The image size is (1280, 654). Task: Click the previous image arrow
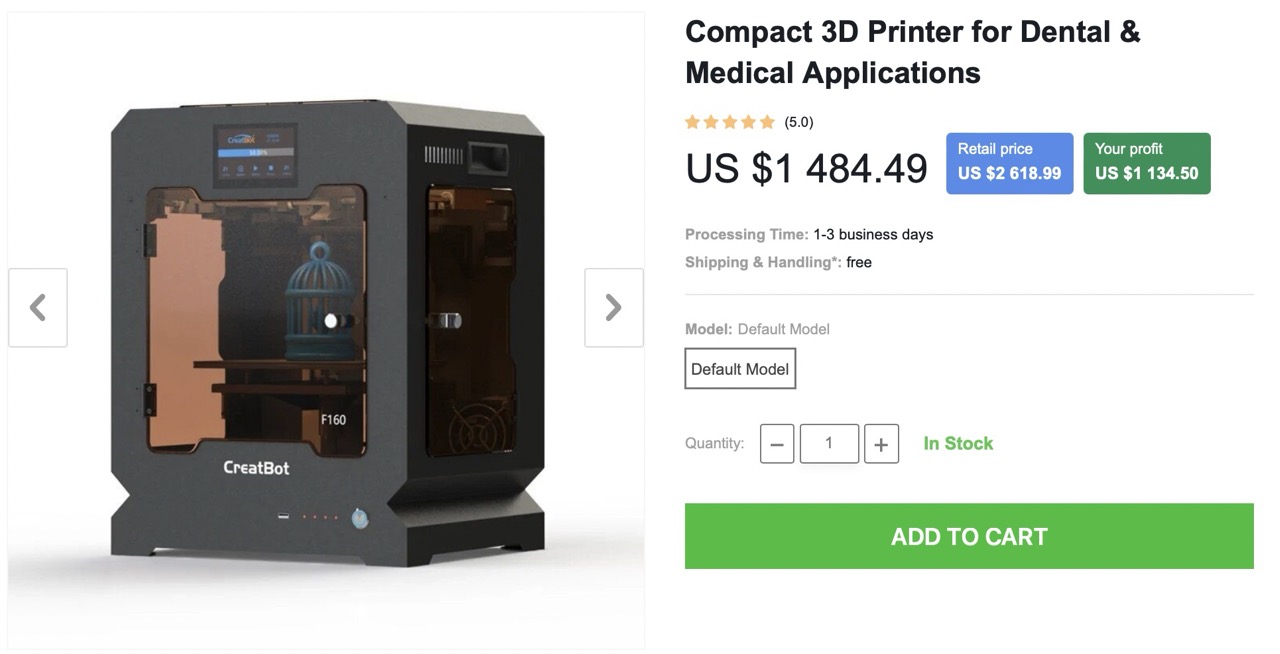pyautogui.click(x=38, y=307)
